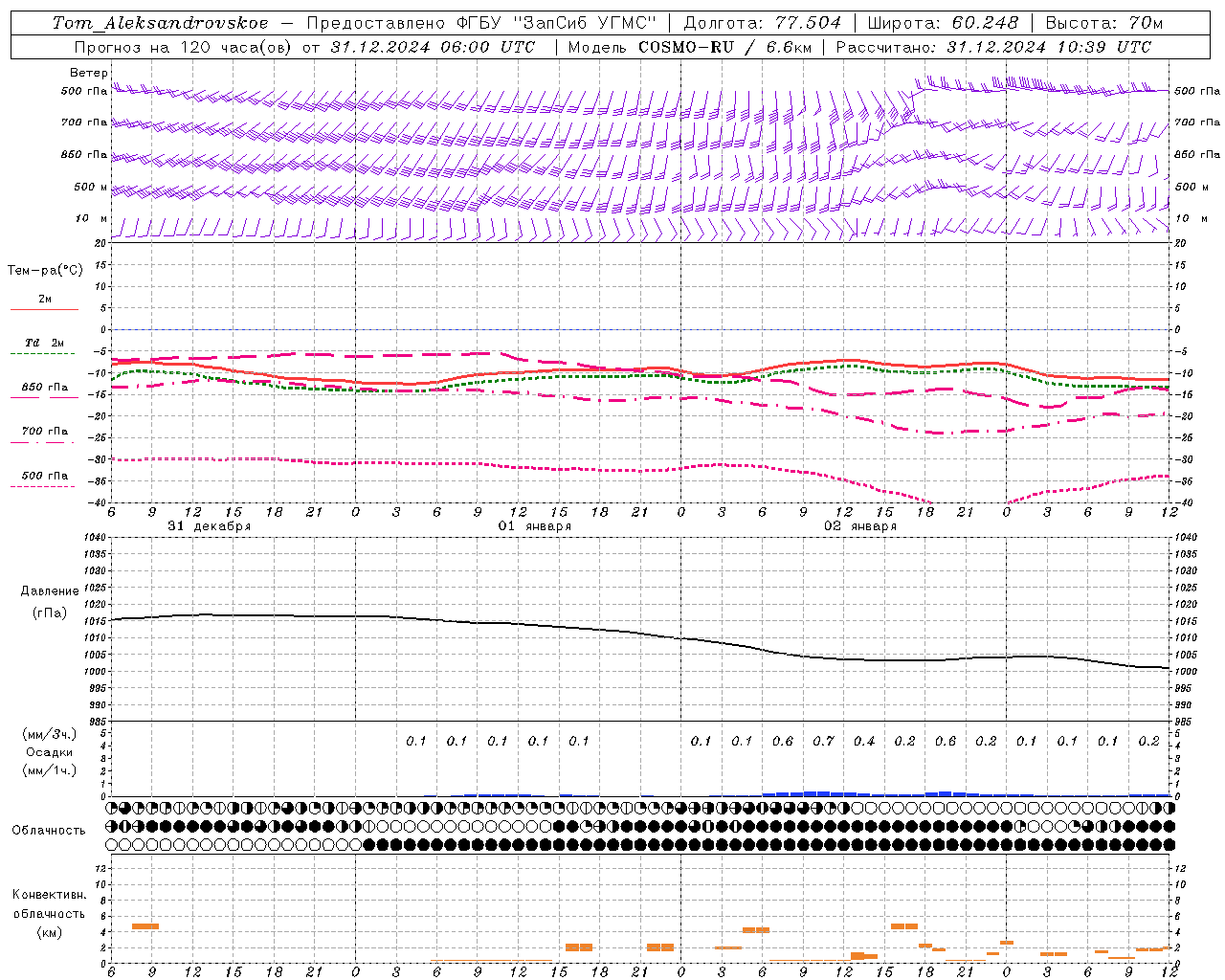Click the station name Tom_Aleksandrovskoe
Image resolution: width=1225 pixels, height=980 pixels.
(160, 23)
